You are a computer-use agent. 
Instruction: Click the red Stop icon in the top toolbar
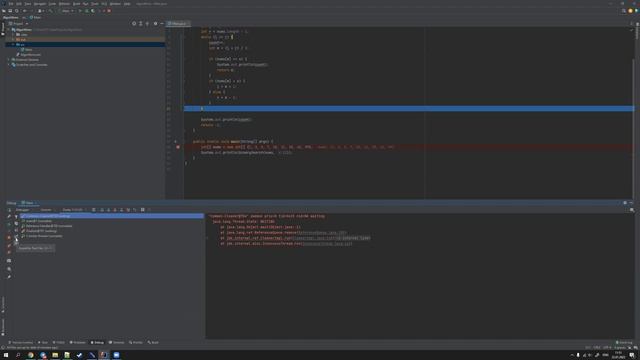[x=109, y=11]
